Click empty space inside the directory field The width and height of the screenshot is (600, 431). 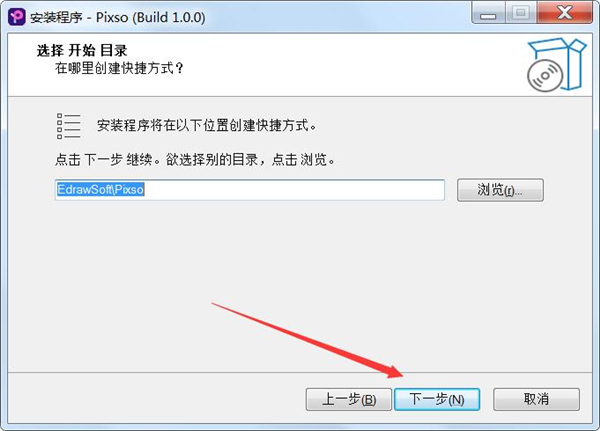point(294,189)
